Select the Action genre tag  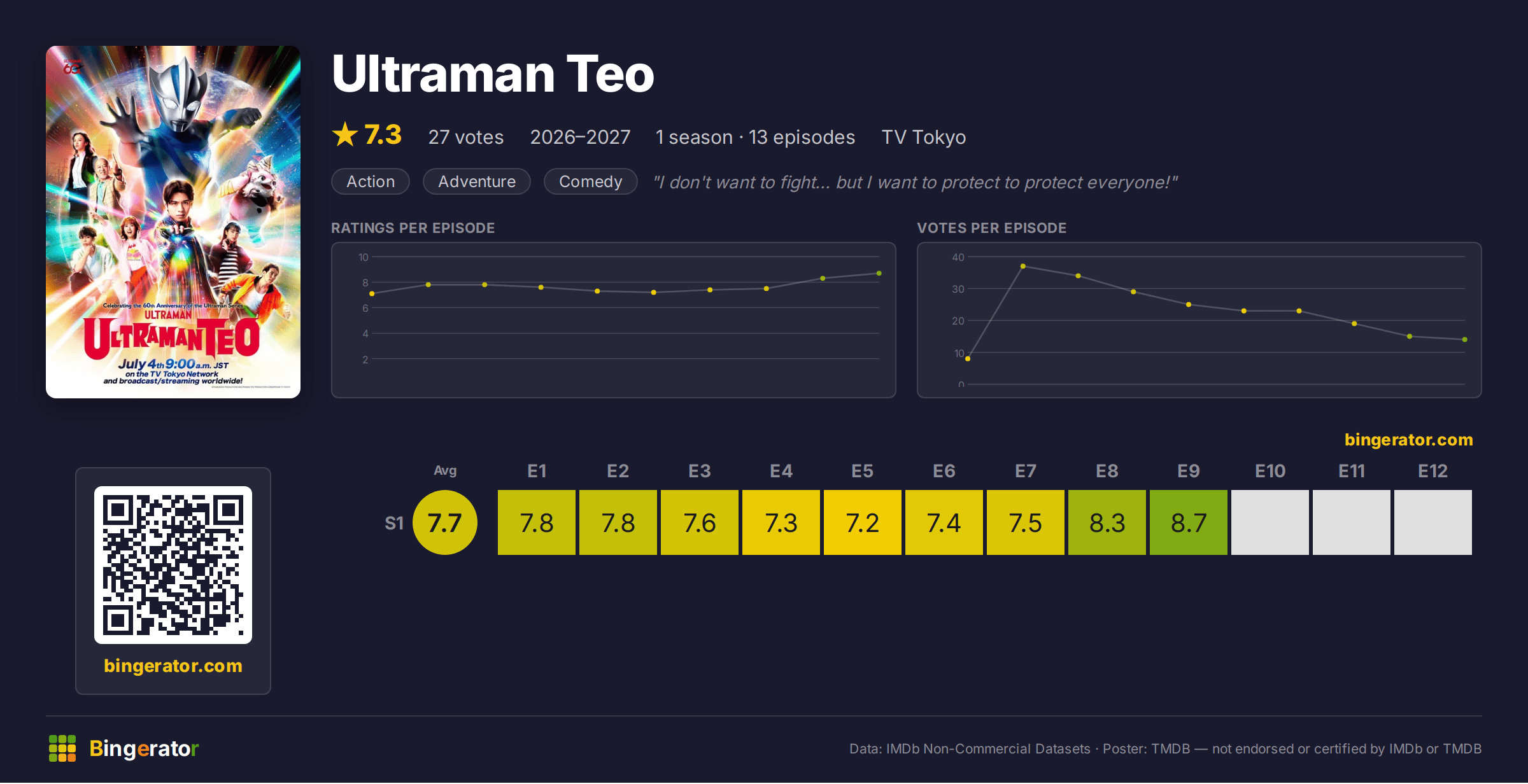click(x=371, y=181)
